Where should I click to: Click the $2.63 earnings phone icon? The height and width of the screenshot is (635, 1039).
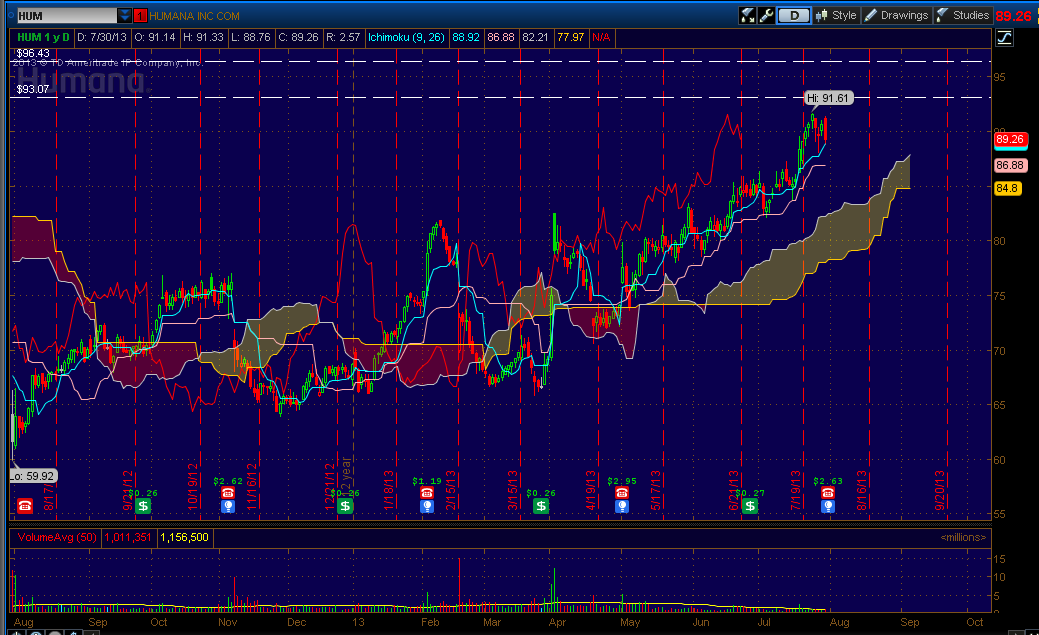[828, 492]
